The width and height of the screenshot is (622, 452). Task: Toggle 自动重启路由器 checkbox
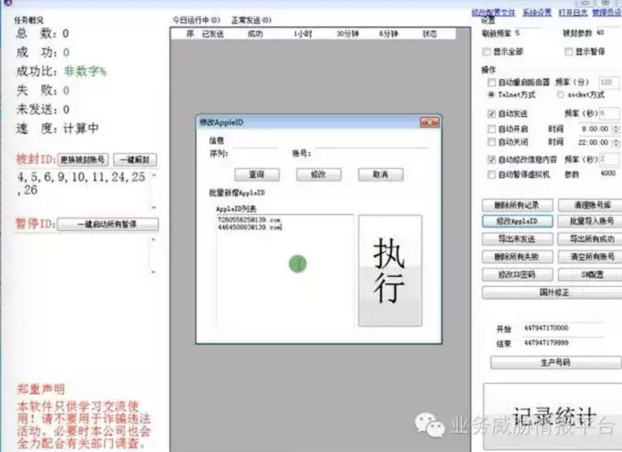(491, 82)
